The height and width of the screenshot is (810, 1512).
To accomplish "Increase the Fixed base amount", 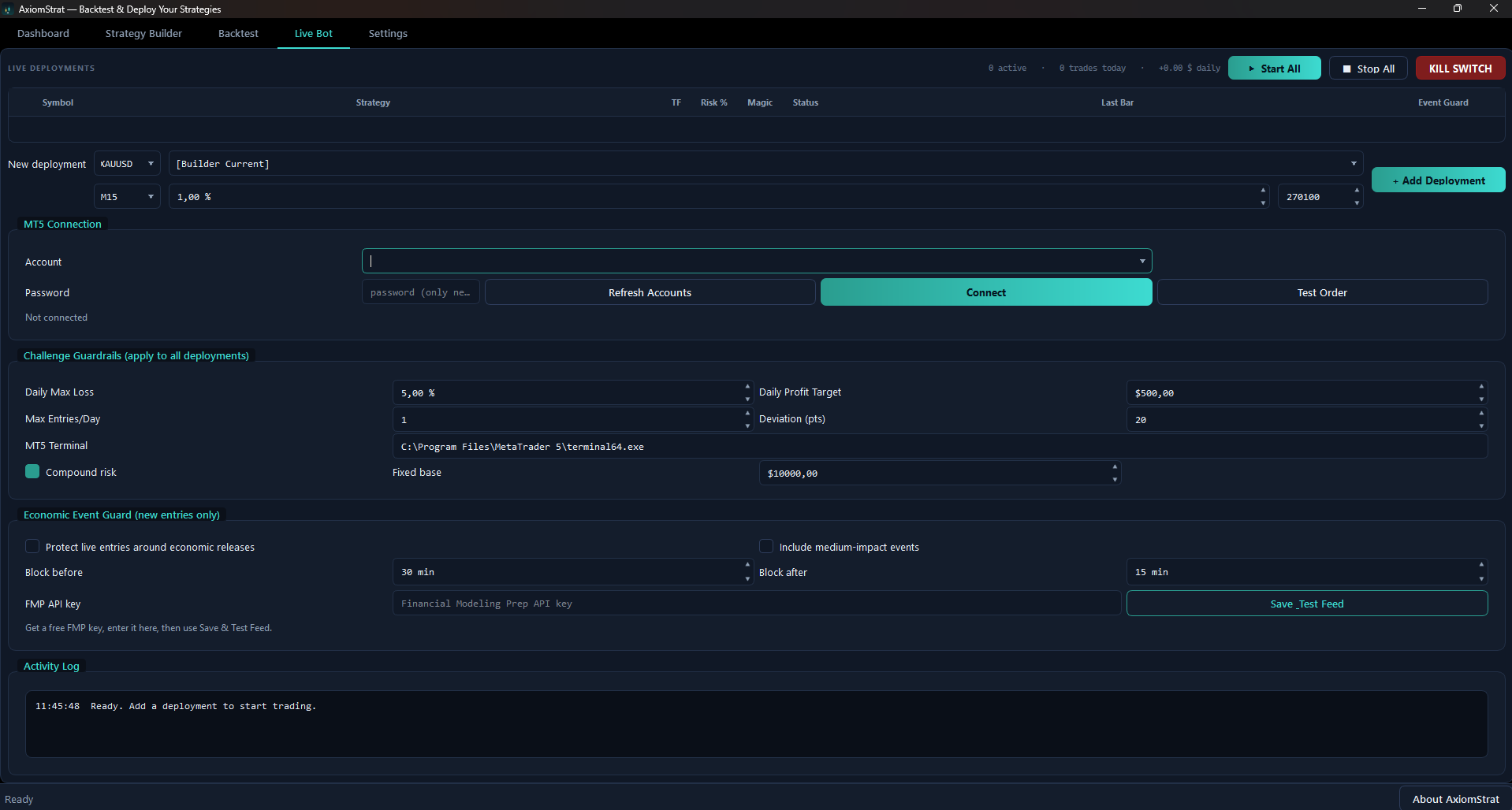I will pos(1115,467).
